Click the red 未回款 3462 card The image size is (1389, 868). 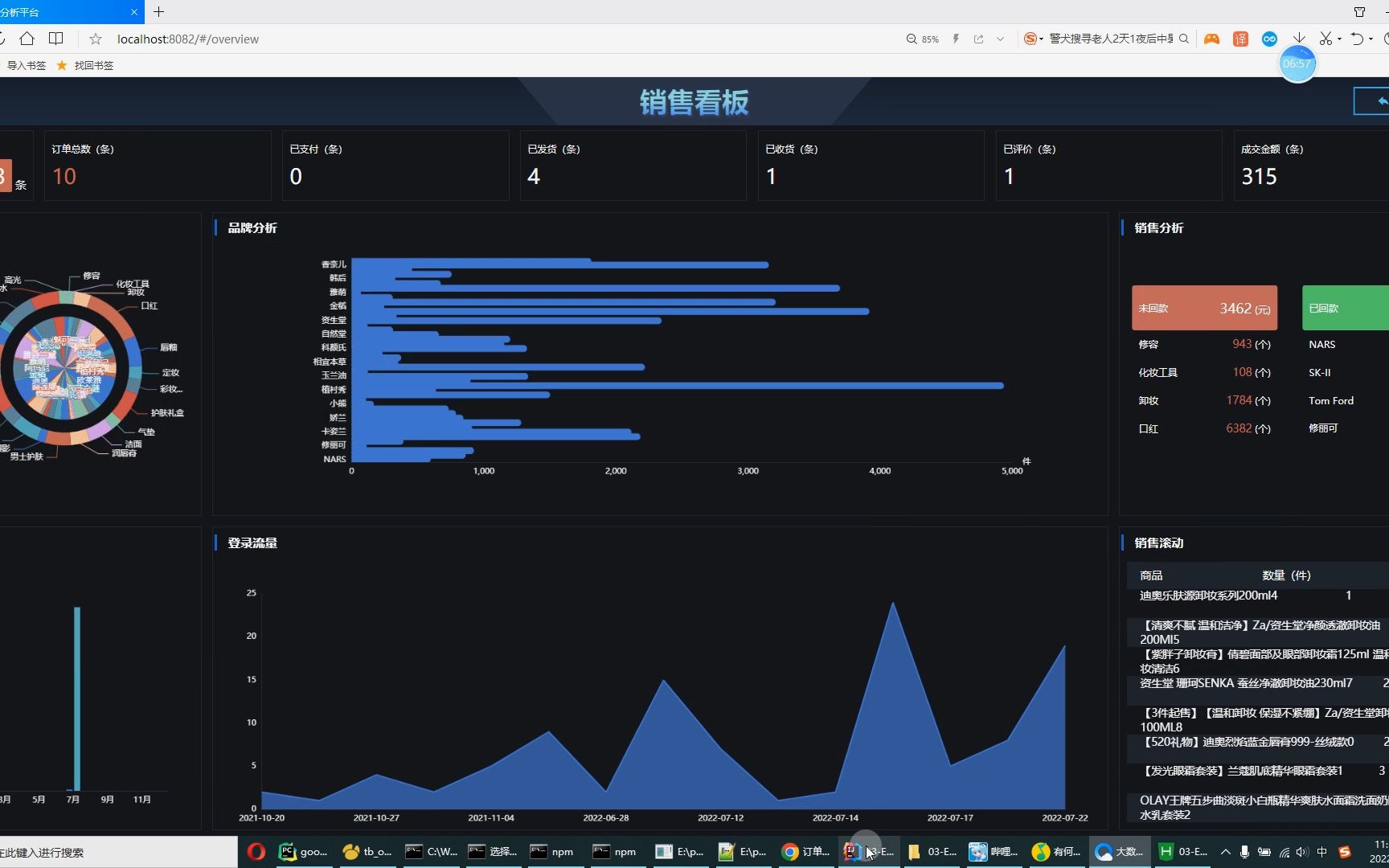pos(1204,308)
